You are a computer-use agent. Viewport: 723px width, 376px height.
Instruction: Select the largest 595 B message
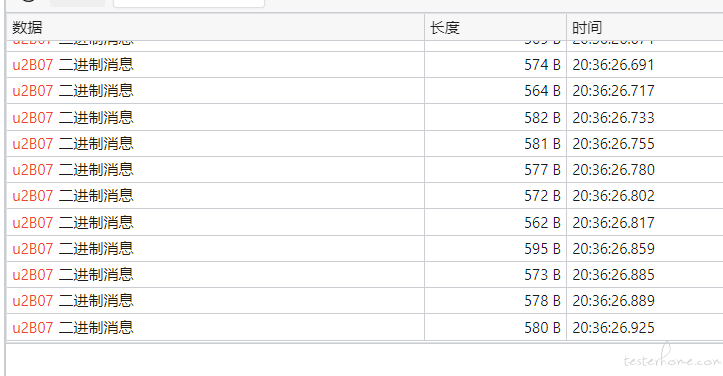click(x=365, y=249)
